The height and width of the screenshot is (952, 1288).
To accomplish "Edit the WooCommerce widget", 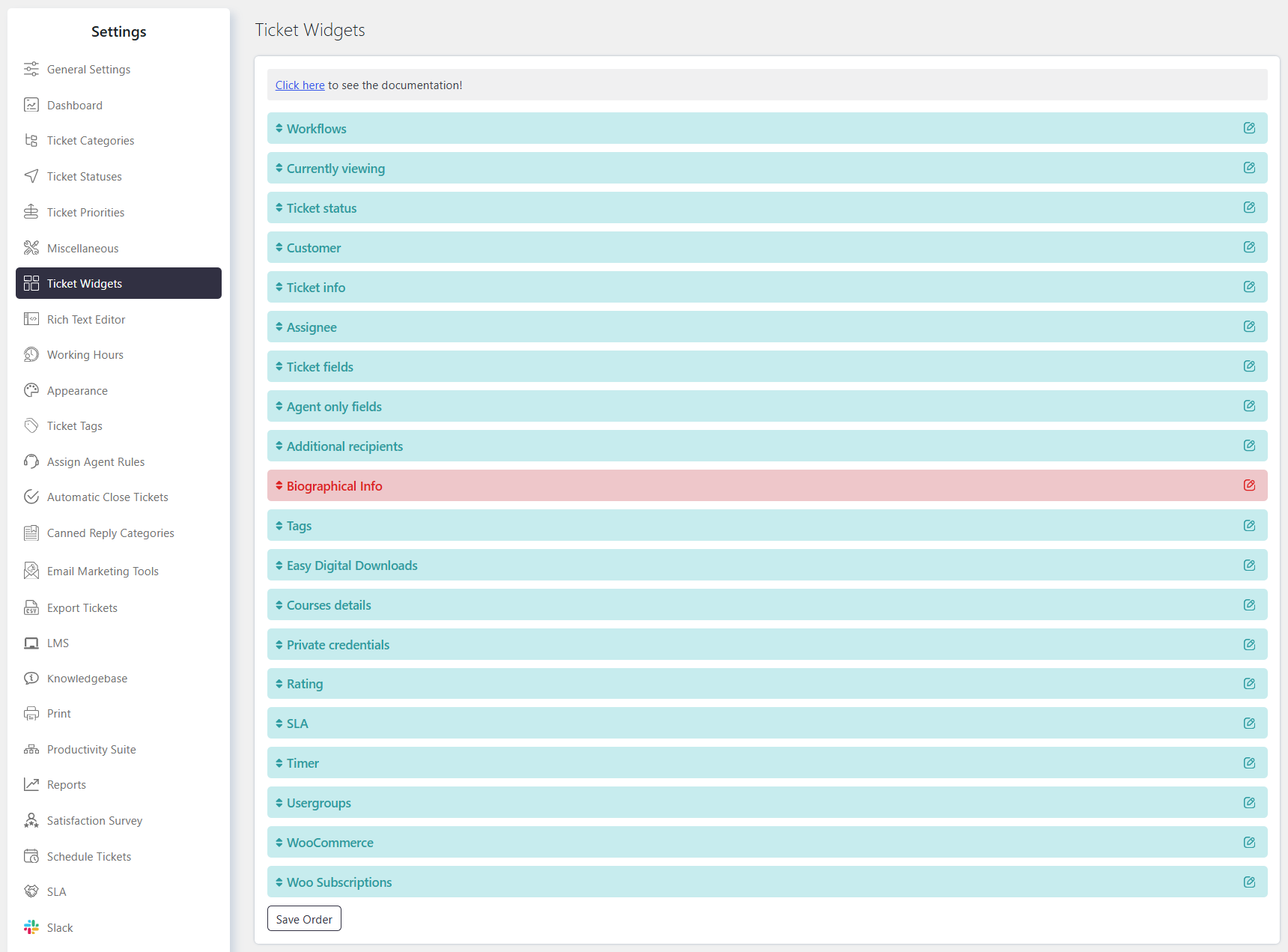I will 1249,843.
